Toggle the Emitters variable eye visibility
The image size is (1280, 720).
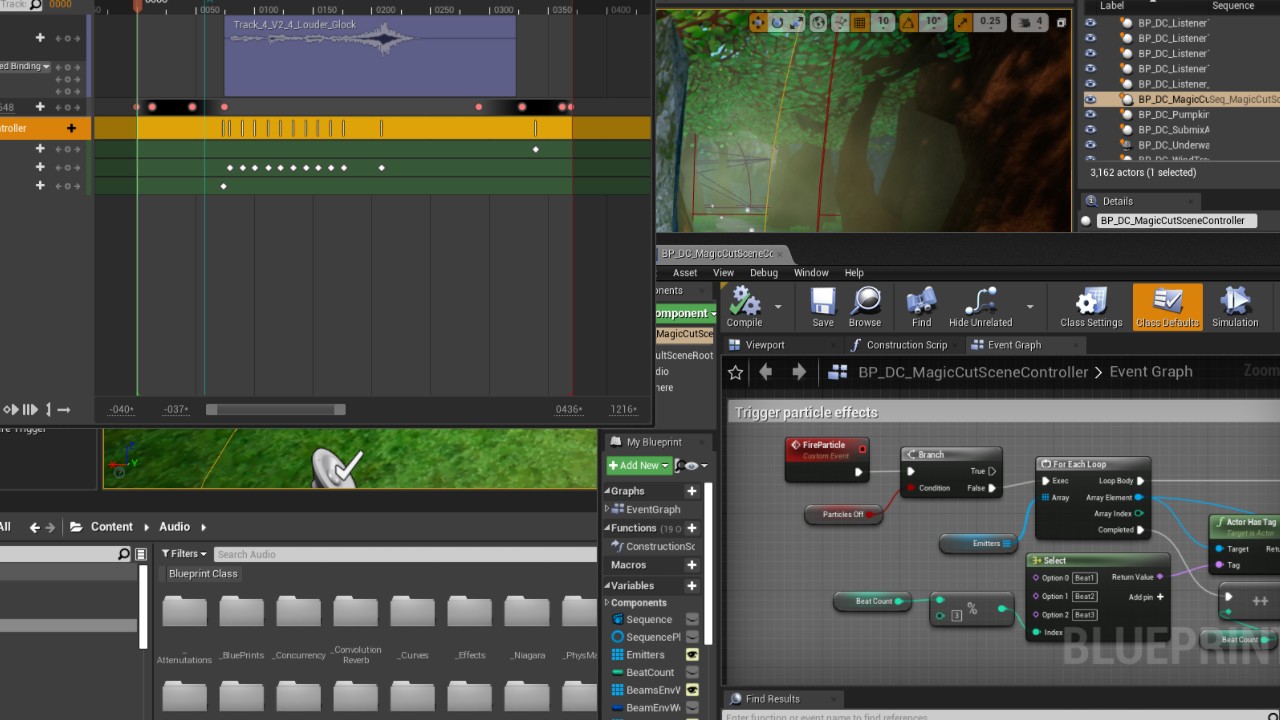692,655
